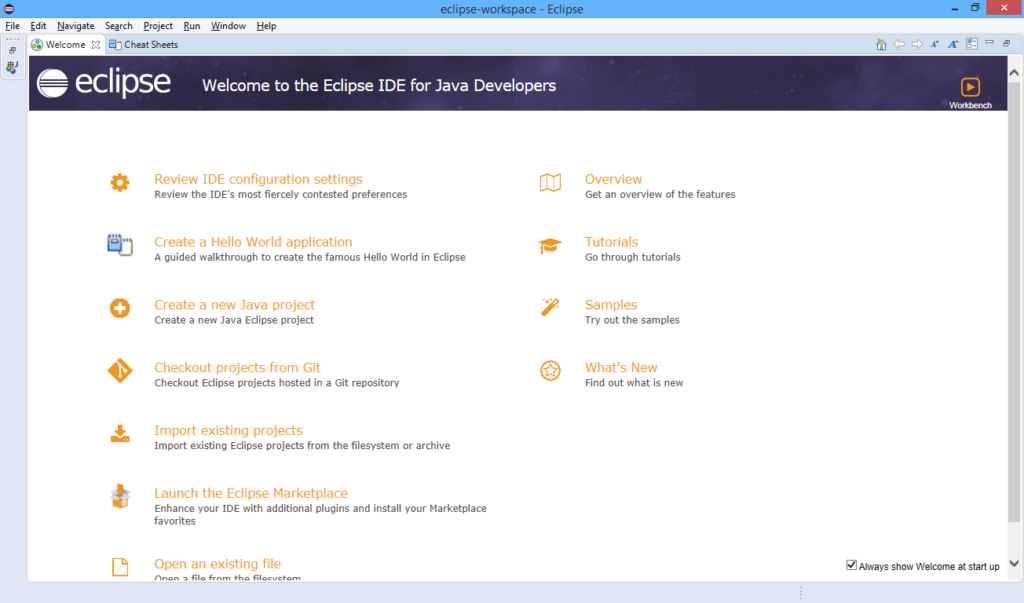Click Launch the Eclipse Marketplace link
Viewport: 1024px width, 603px height.
point(251,493)
